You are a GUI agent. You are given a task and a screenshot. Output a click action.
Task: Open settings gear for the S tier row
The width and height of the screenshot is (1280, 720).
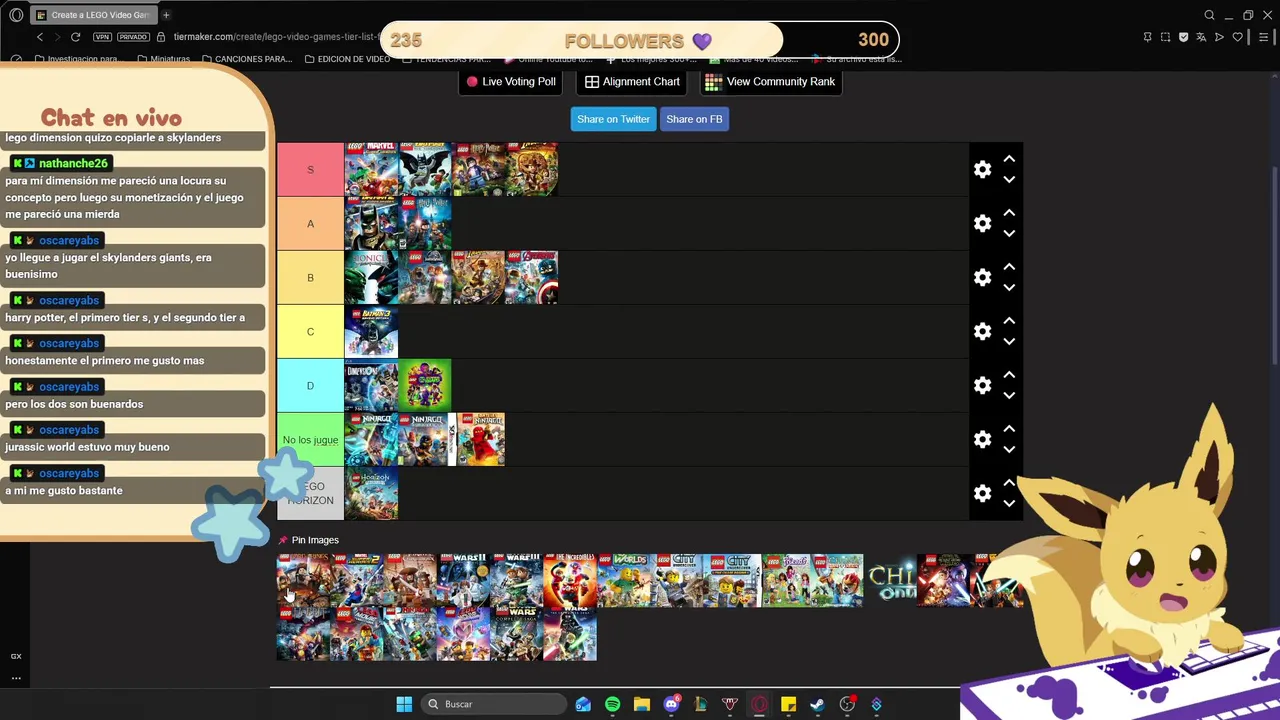click(982, 170)
